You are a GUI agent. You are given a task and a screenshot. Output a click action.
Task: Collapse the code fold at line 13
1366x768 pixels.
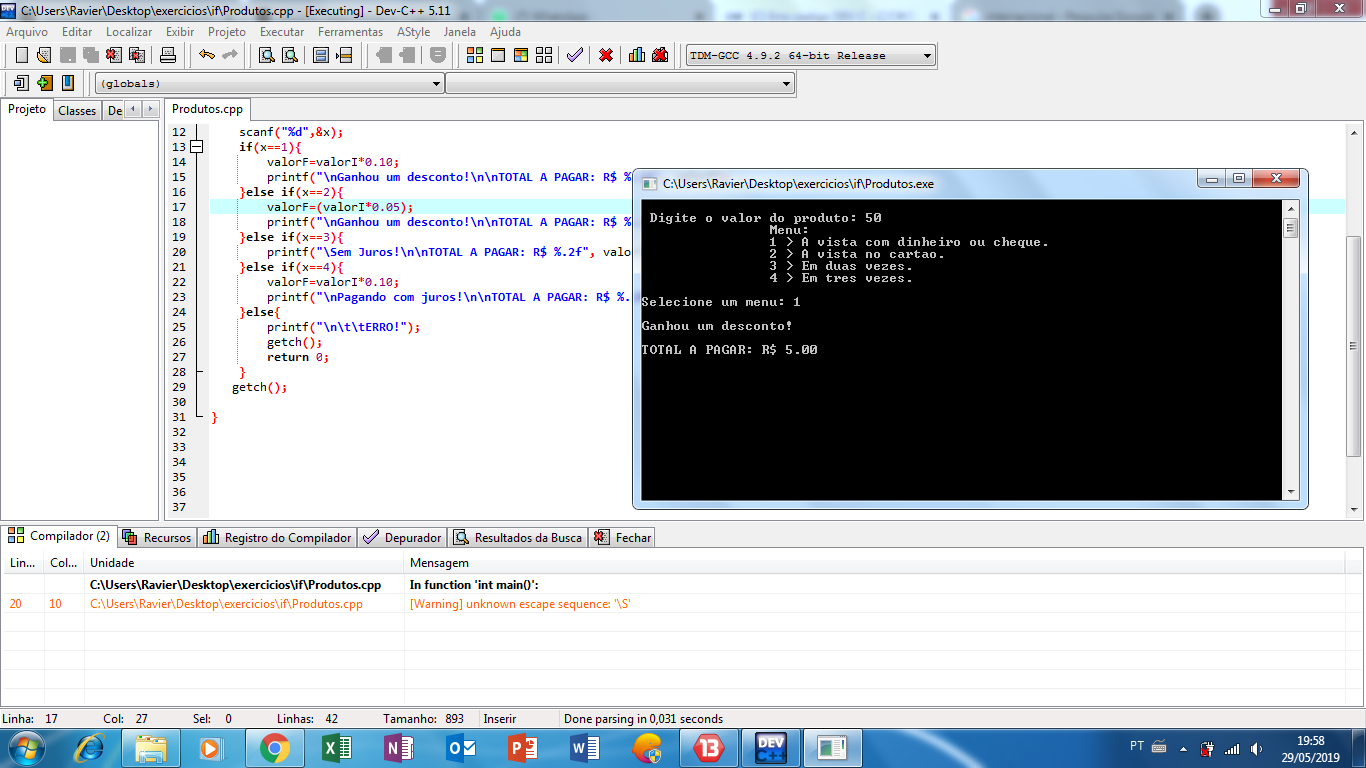tap(196, 147)
